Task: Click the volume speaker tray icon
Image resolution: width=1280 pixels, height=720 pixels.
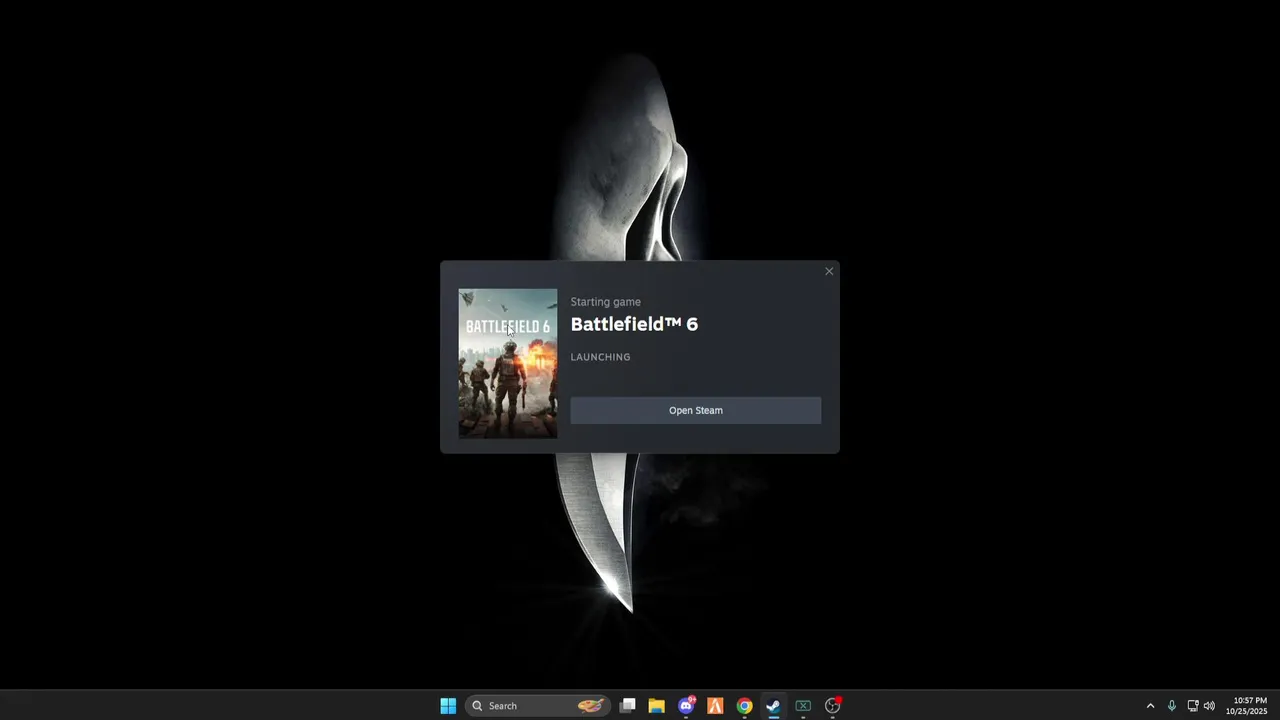Action: (x=1209, y=706)
